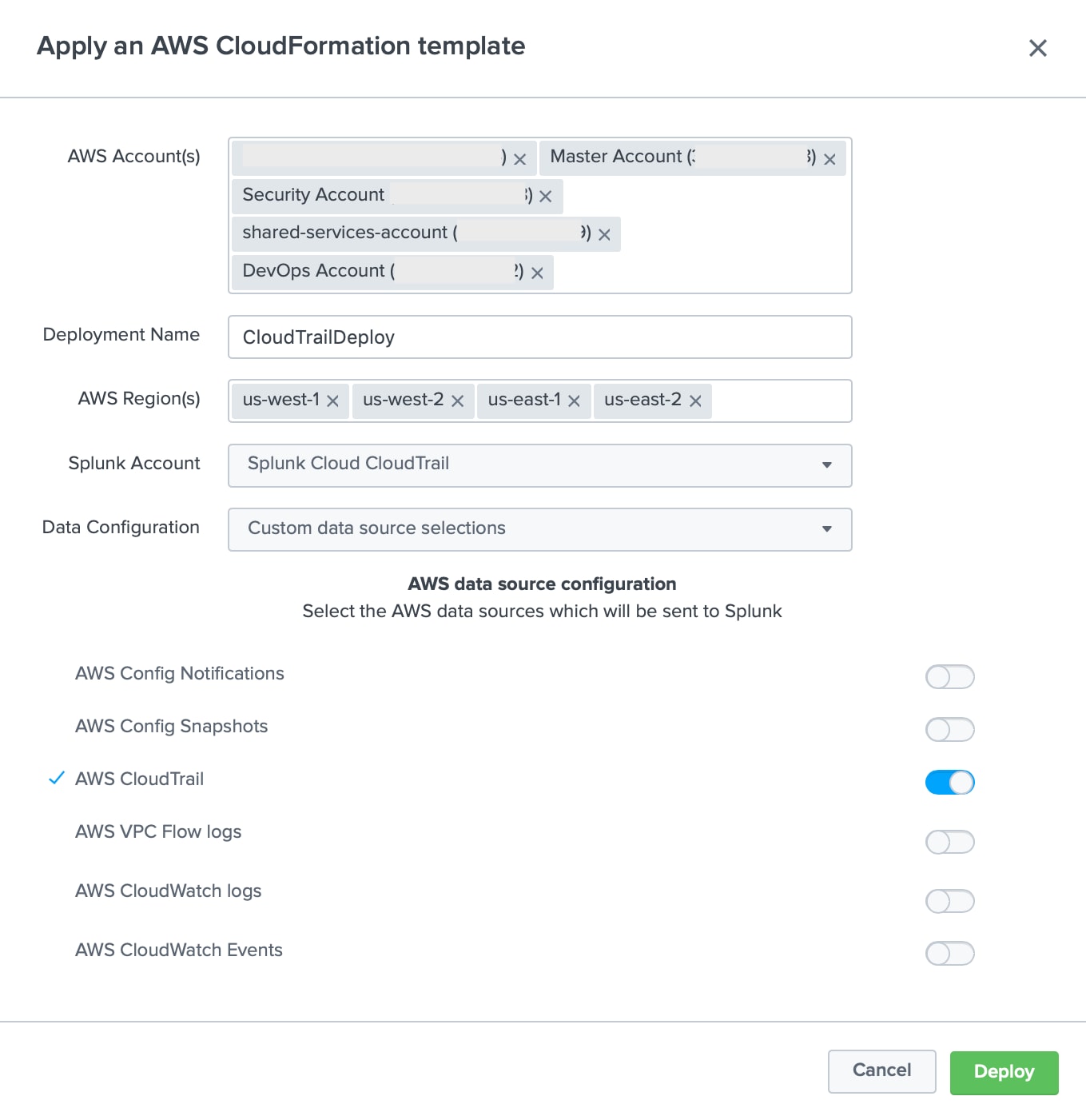Enable AWS VPC Flow logs toggle

[x=950, y=842]
